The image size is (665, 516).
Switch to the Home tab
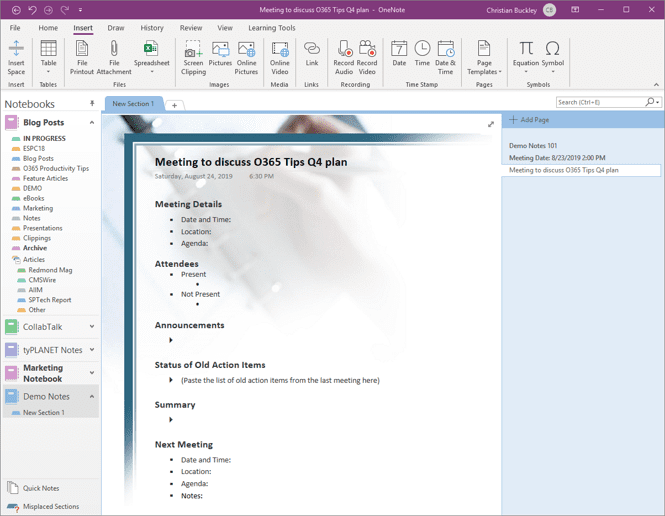coord(48,28)
